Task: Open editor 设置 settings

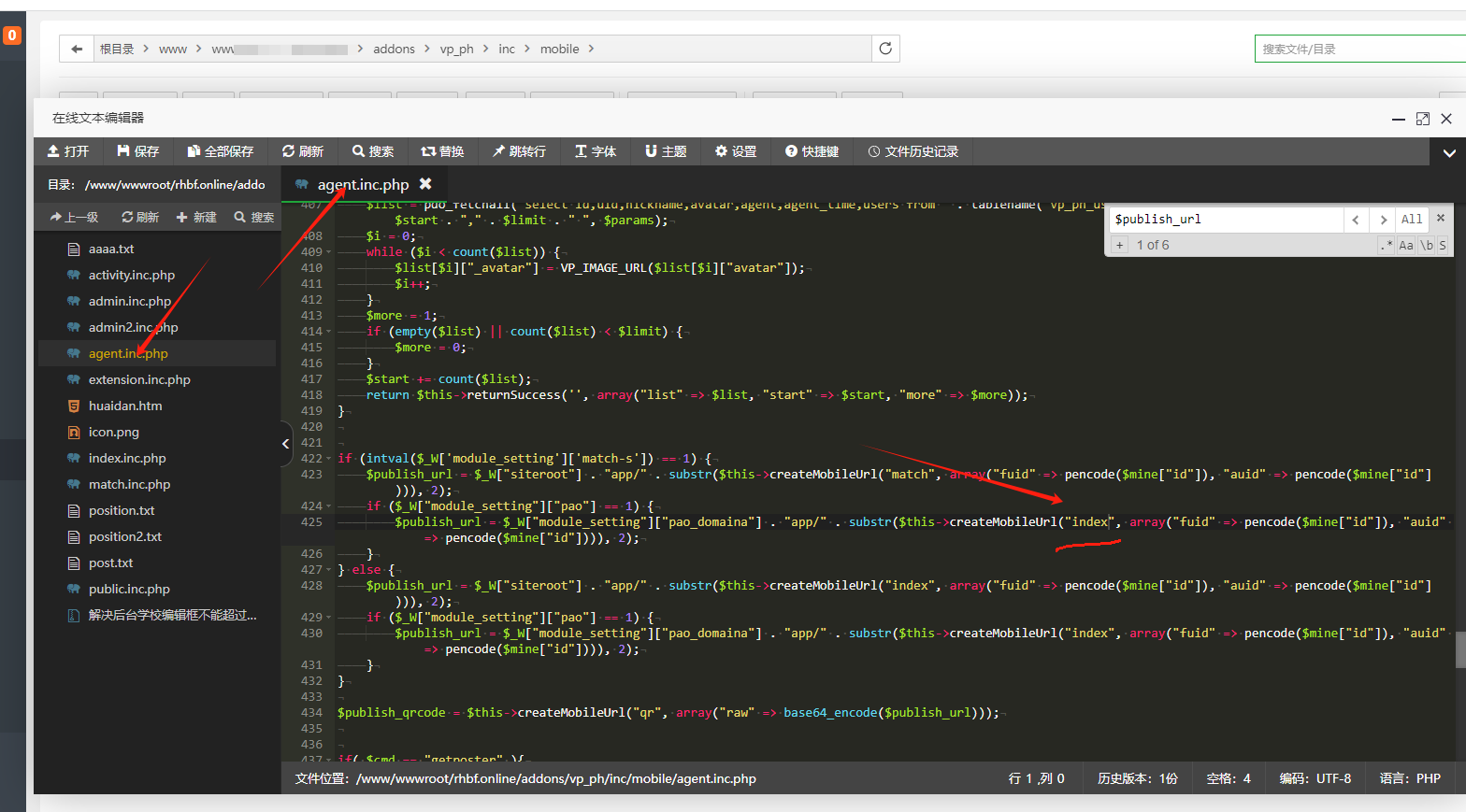Action: coord(736,151)
